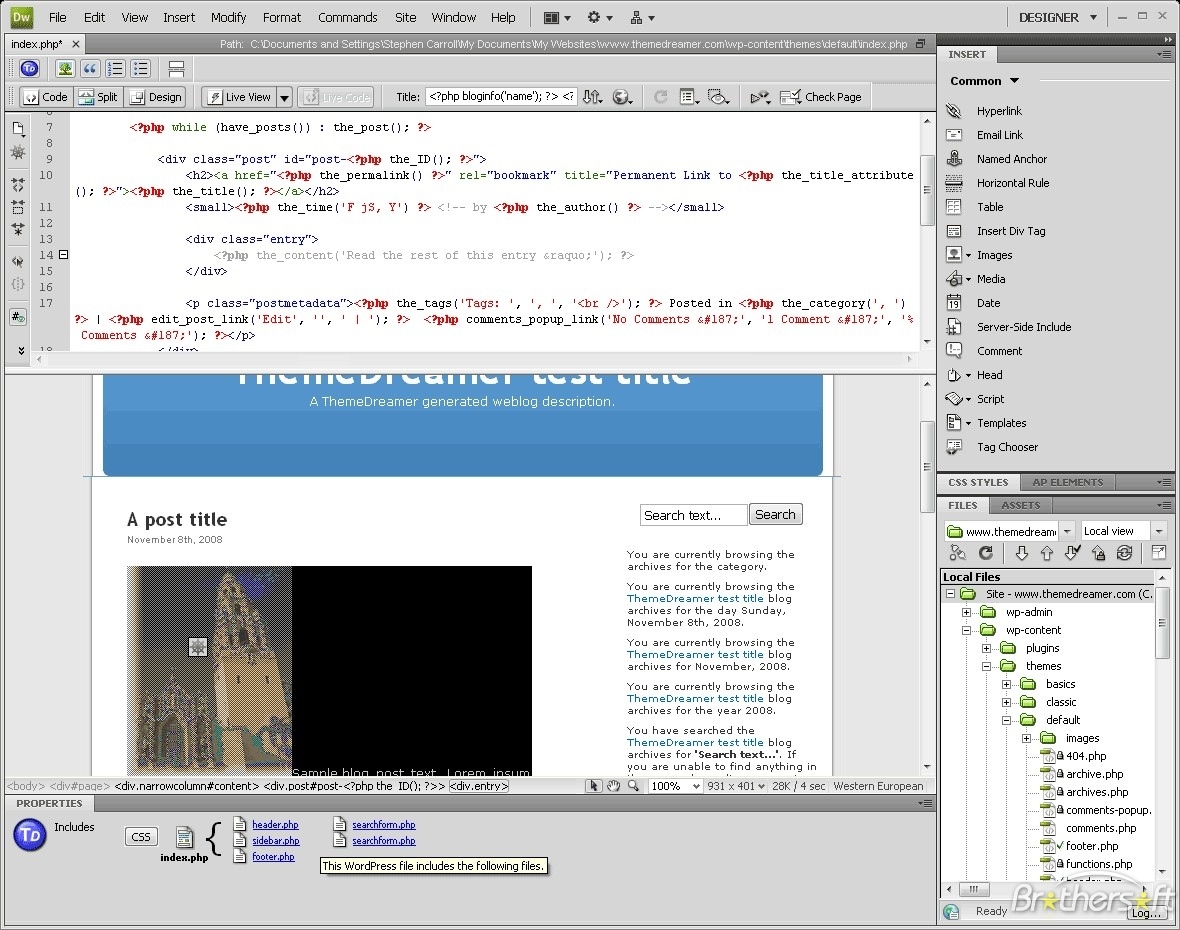Select the Hand tool in the status bar
1180x930 pixels.
pos(613,786)
